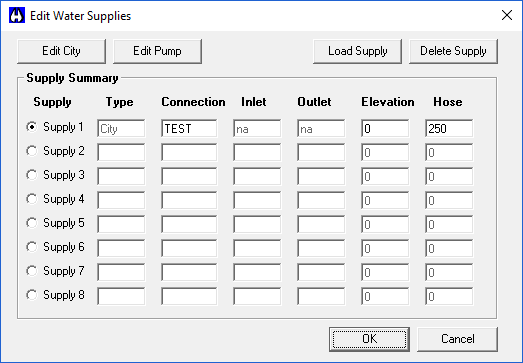523x363 pixels.
Task: Focus the Supply 1 Connection field with TEST
Action: [189, 128]
